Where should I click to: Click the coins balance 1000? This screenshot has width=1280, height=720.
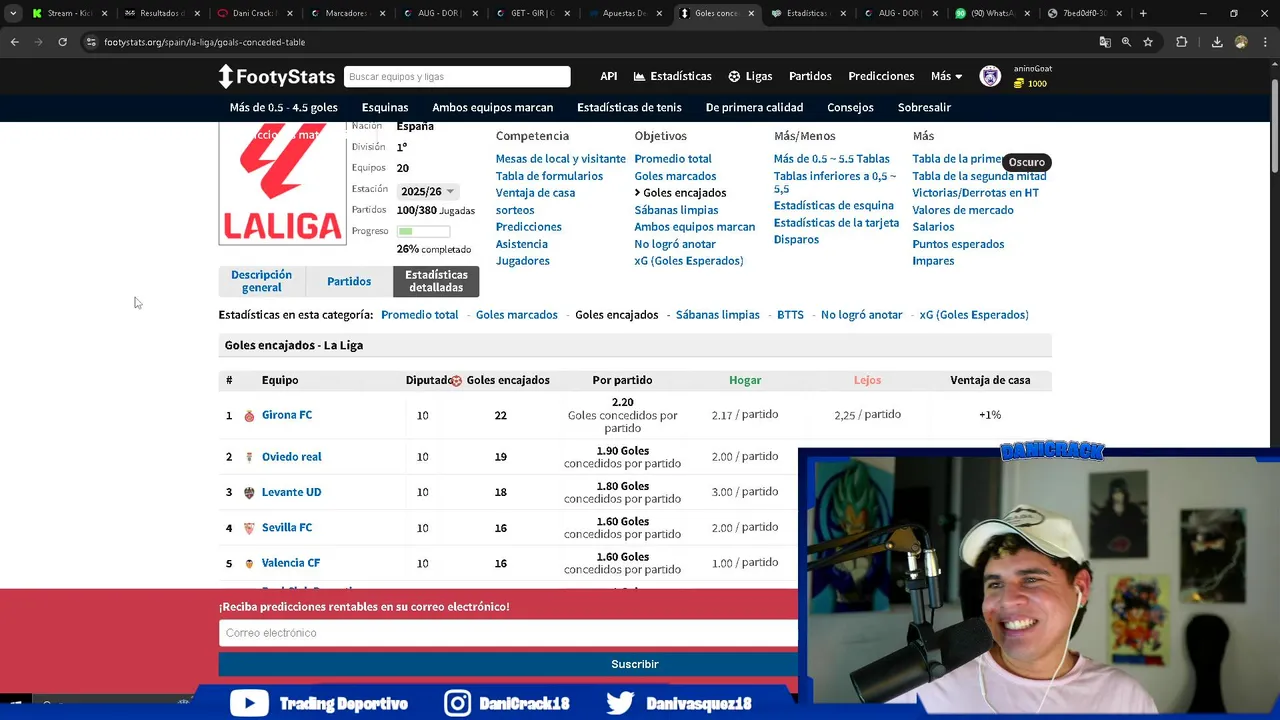click(x=1031, y=84)
